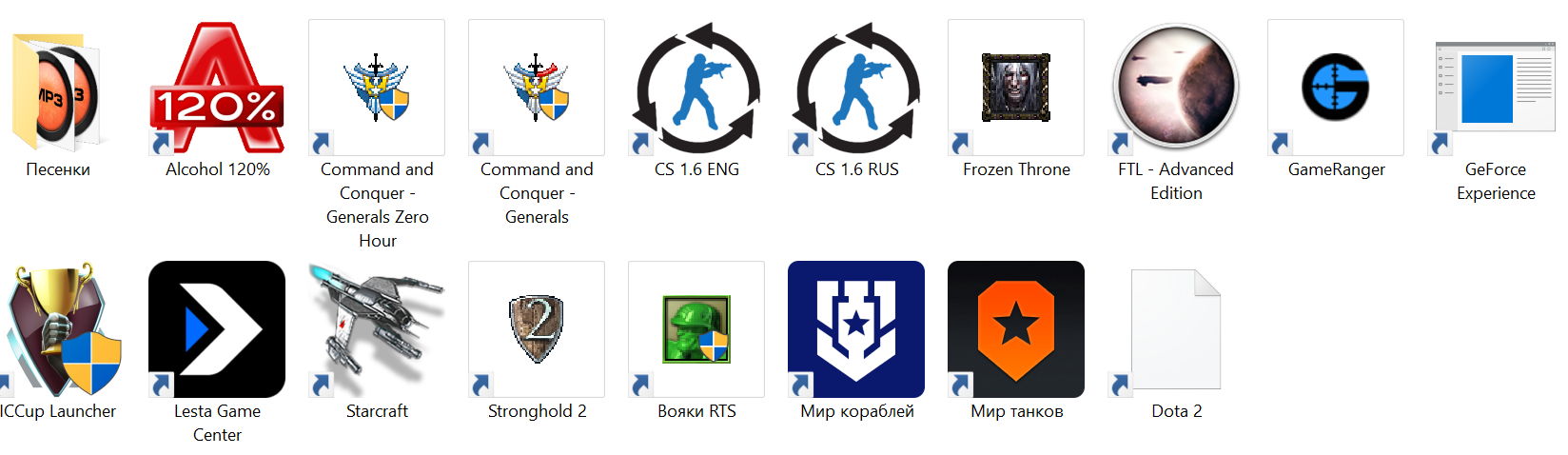Click the GameRanger text label
Image resolution: width=1568 pixels, height=455 pixels.
tap(1337, 169)
